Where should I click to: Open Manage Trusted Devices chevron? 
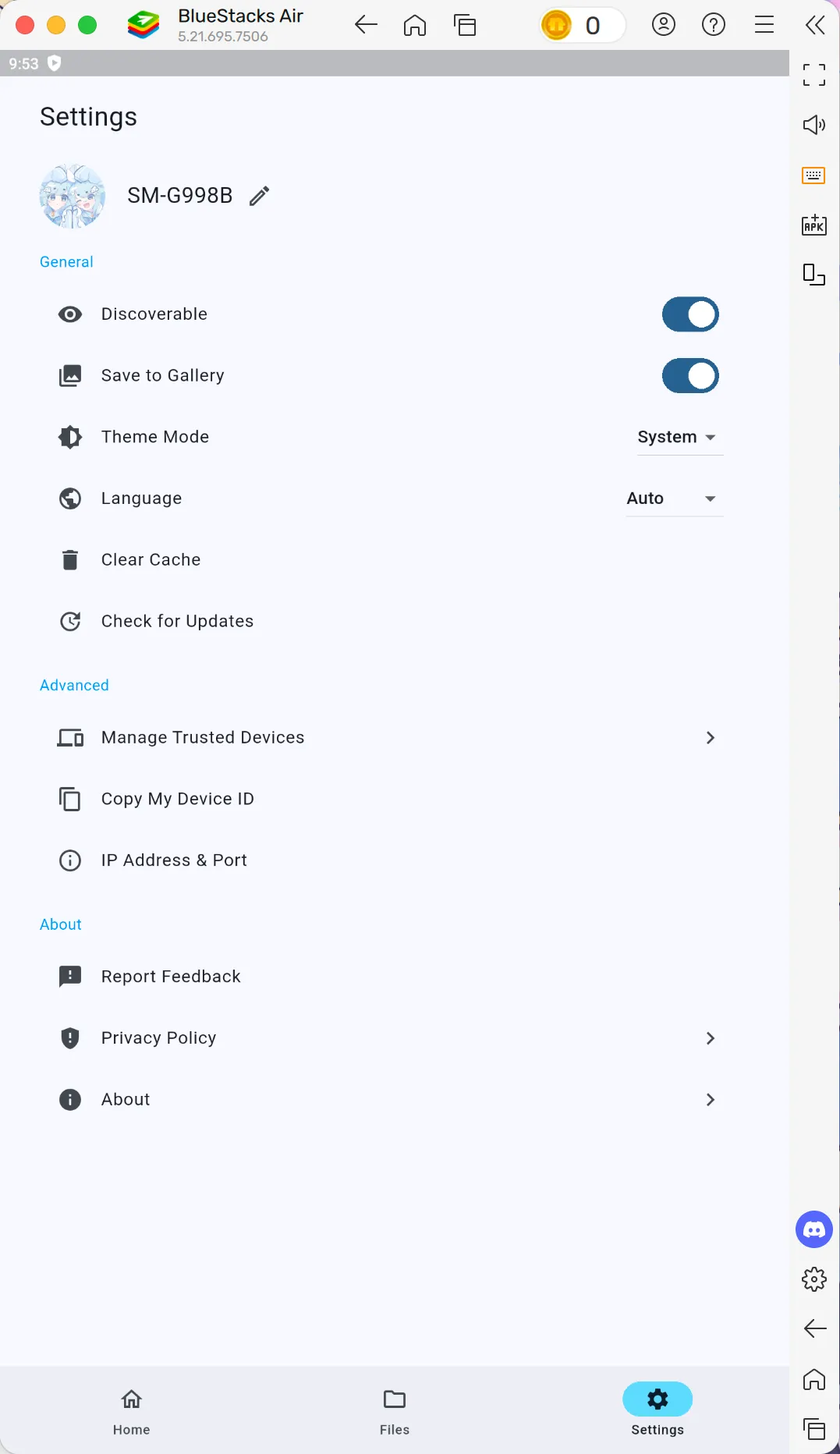710,738
